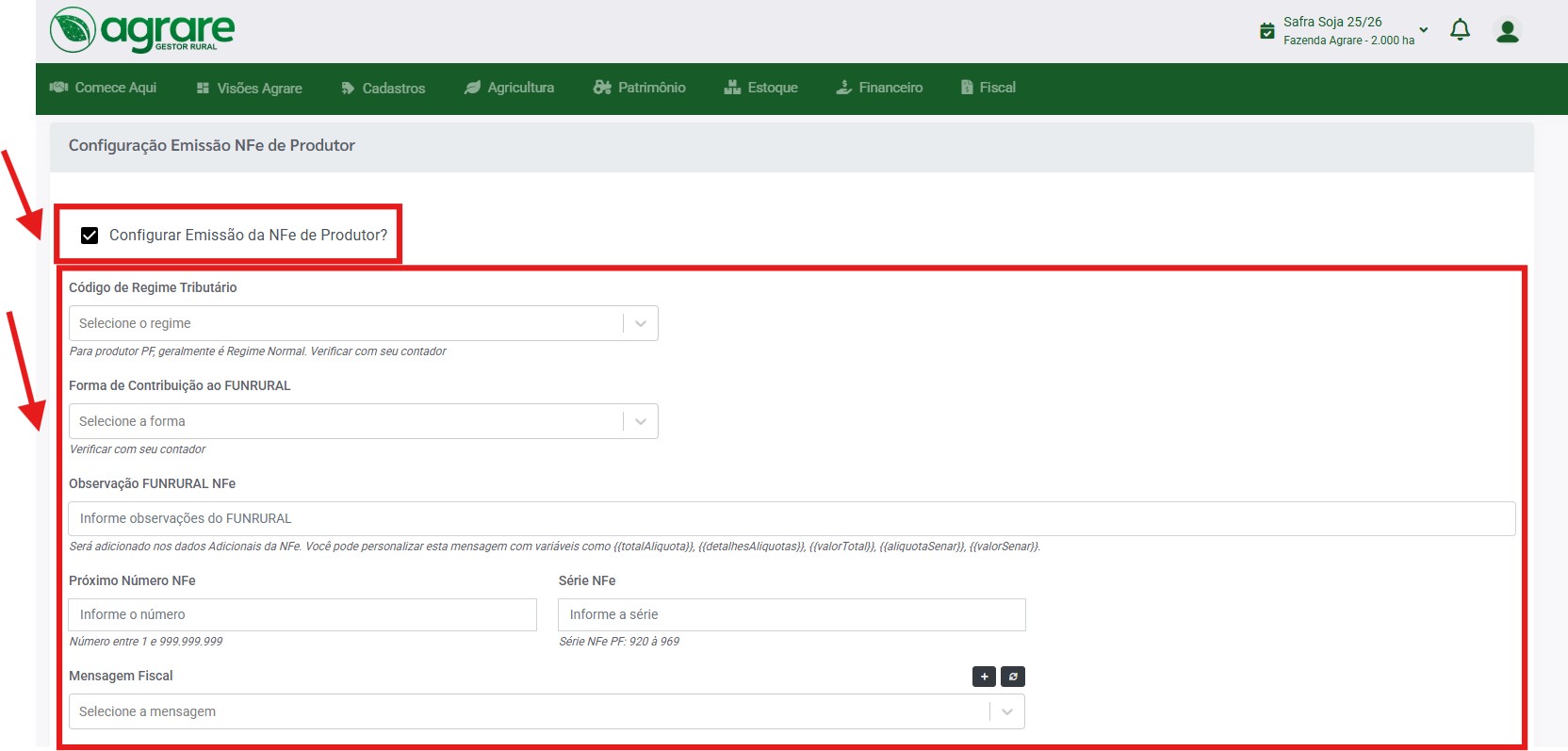
Task: Open the Selecione o regime dropdown
Action: [x=364, y=323]
